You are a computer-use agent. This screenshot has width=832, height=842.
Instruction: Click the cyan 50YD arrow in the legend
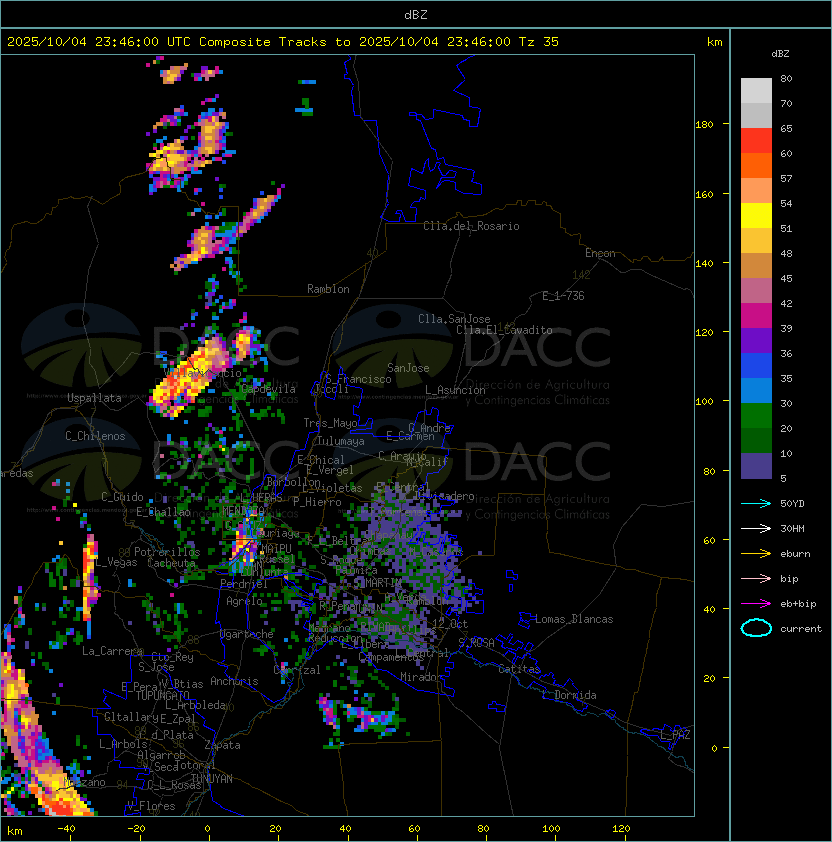756,503
